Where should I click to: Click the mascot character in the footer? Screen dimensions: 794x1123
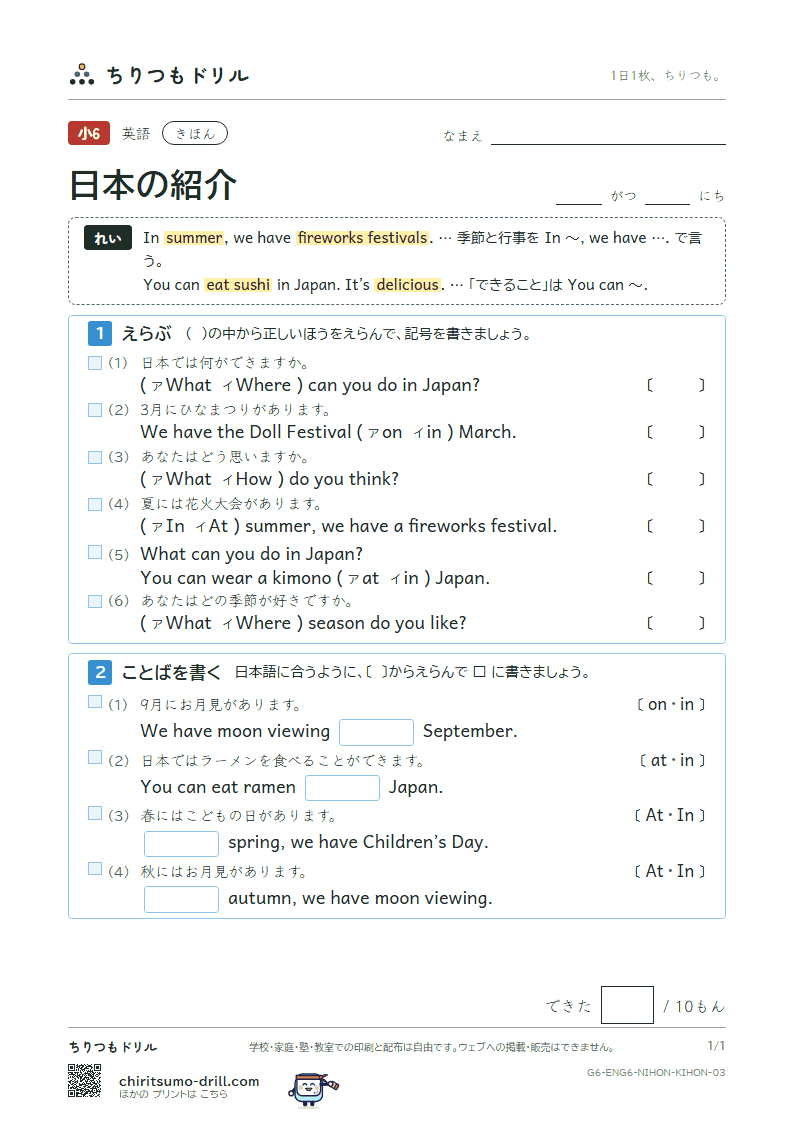point(313,1089)
